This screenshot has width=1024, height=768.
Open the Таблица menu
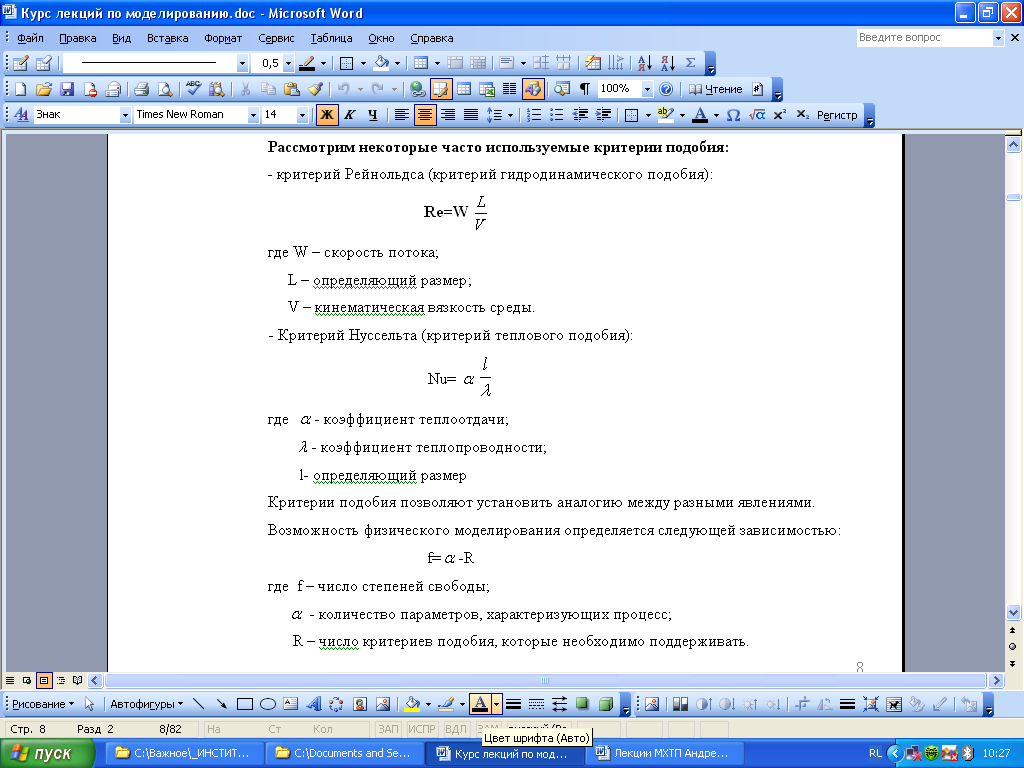click(331, 38)
